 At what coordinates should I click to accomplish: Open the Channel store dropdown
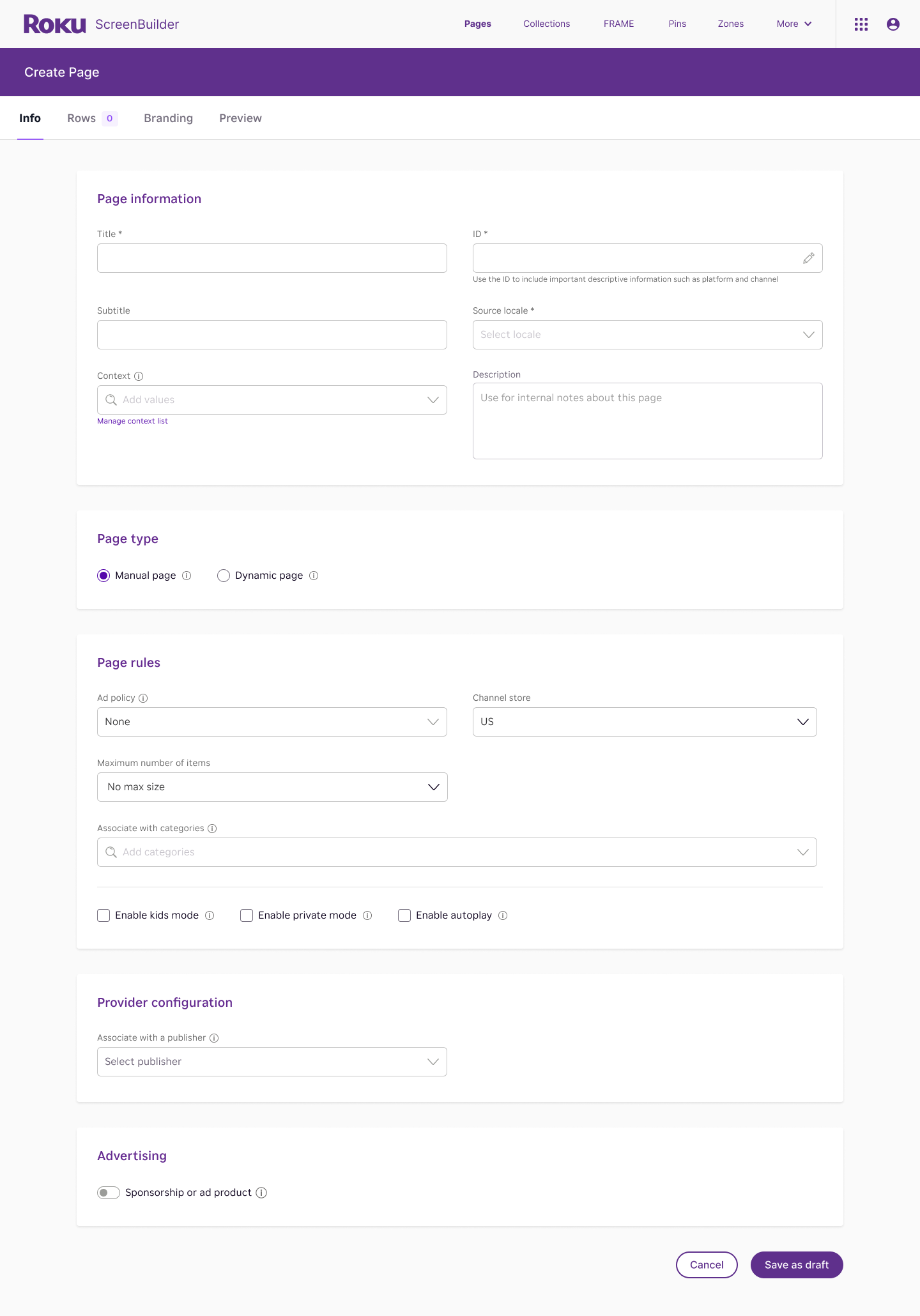pyautogui.click(x=645, y=722)
